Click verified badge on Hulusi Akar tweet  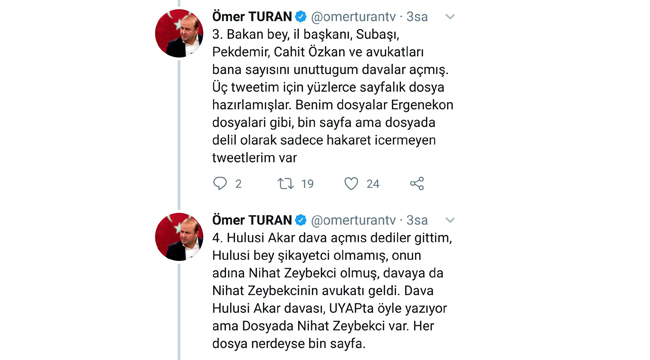[x=301, y=220]
